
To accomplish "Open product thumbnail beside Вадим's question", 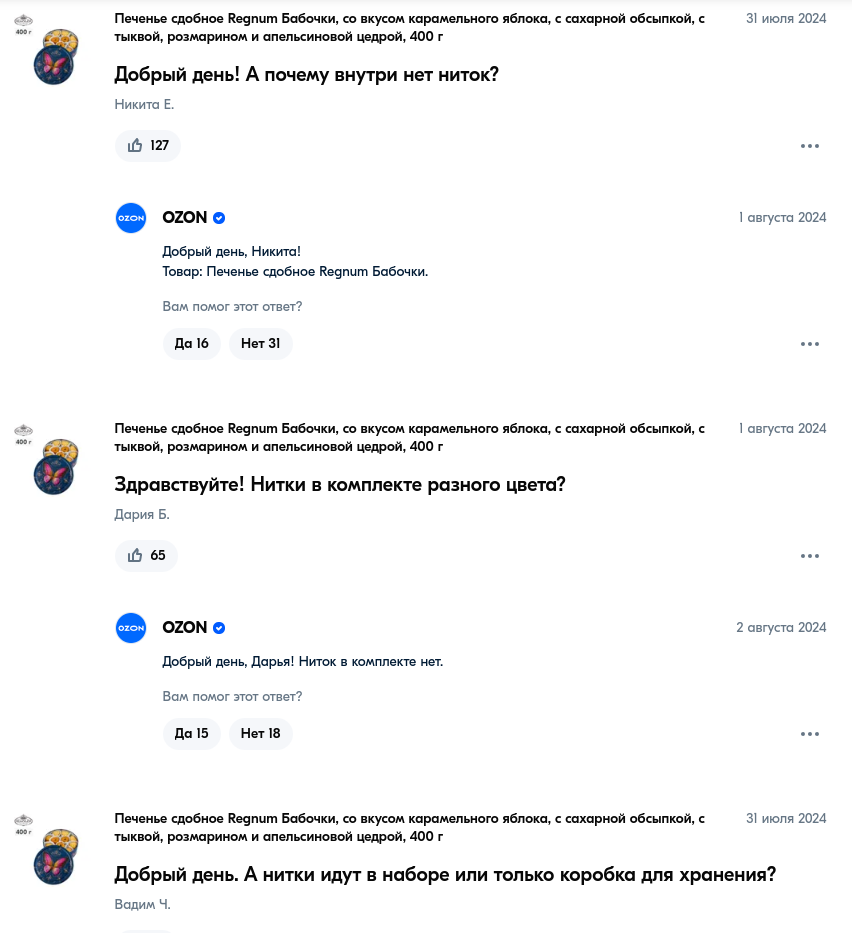I will 48,850.
